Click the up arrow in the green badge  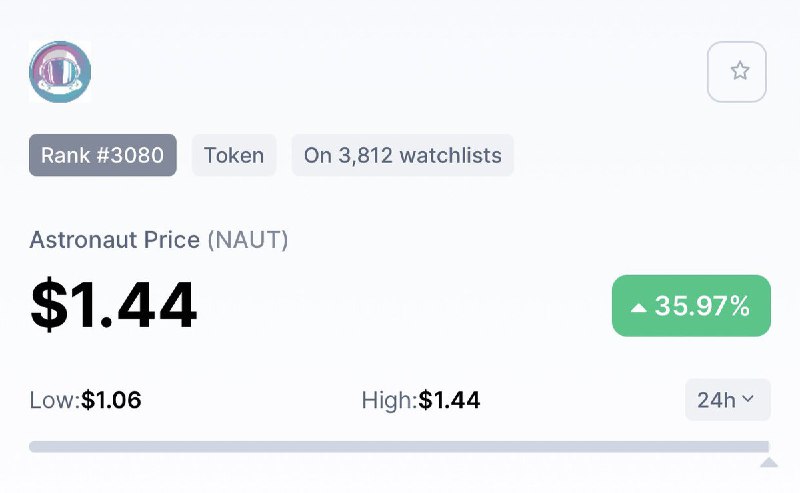(x=638, y=307)
